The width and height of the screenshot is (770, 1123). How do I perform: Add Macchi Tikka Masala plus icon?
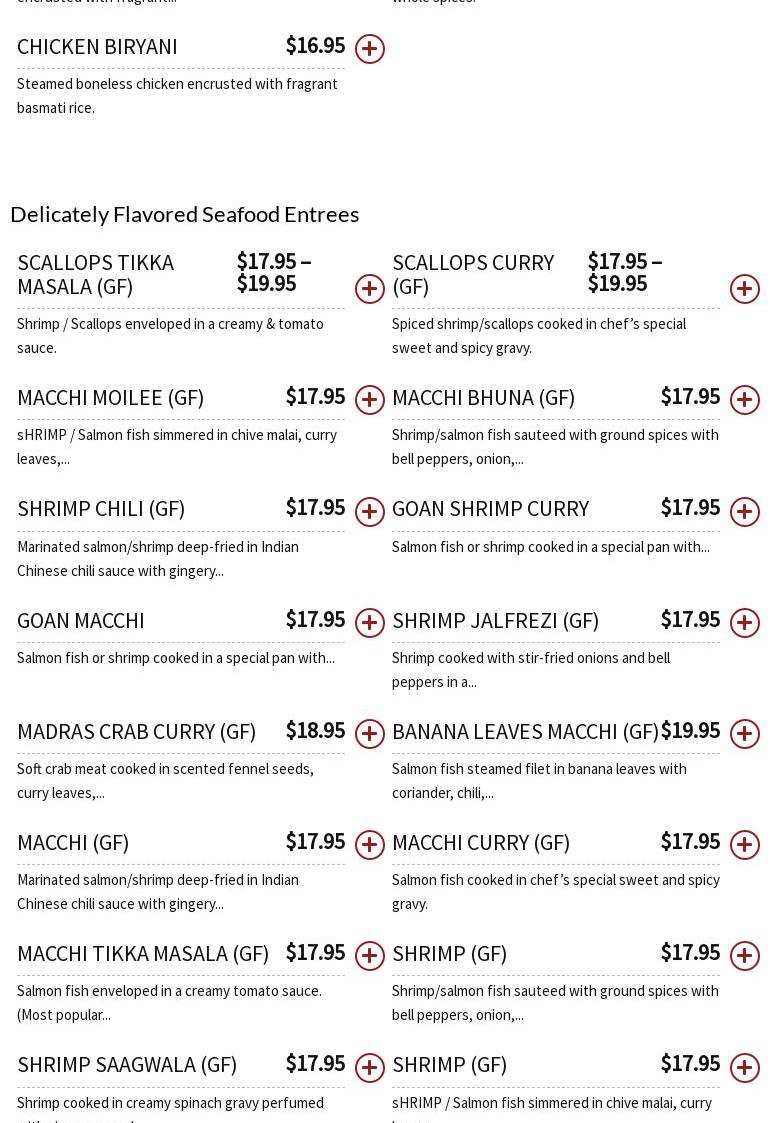pos(370,956)
